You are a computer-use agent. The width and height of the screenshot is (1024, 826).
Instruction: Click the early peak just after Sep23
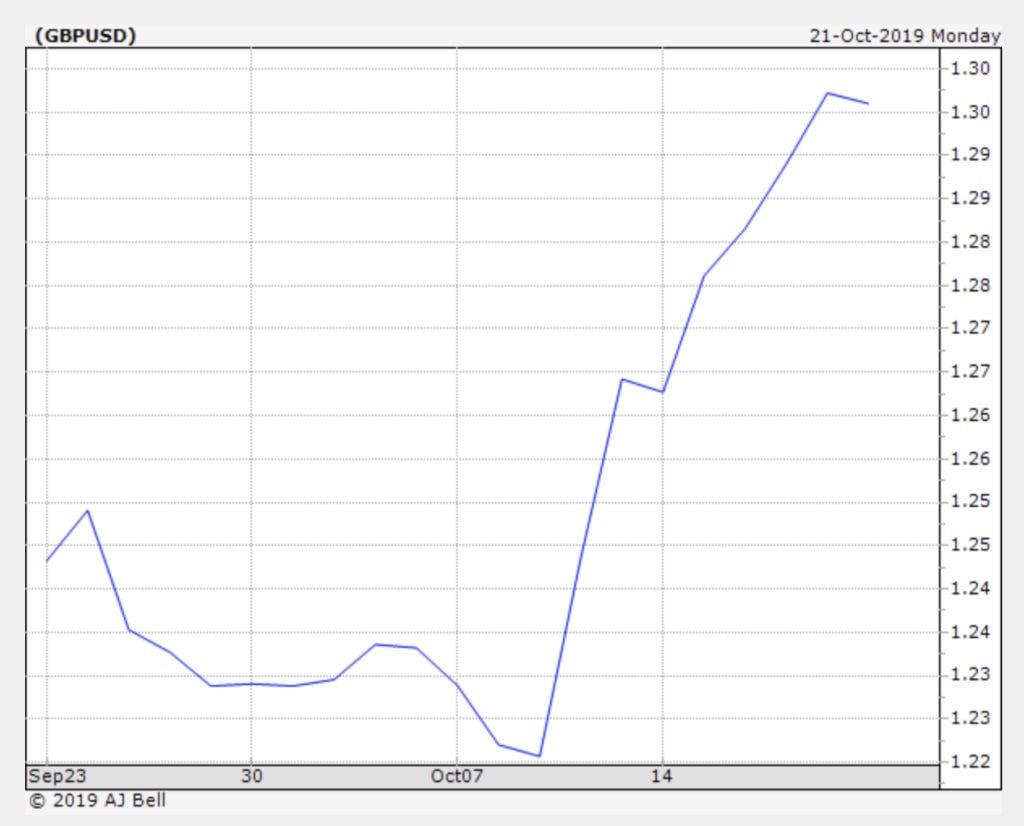[x=89, y=511]
